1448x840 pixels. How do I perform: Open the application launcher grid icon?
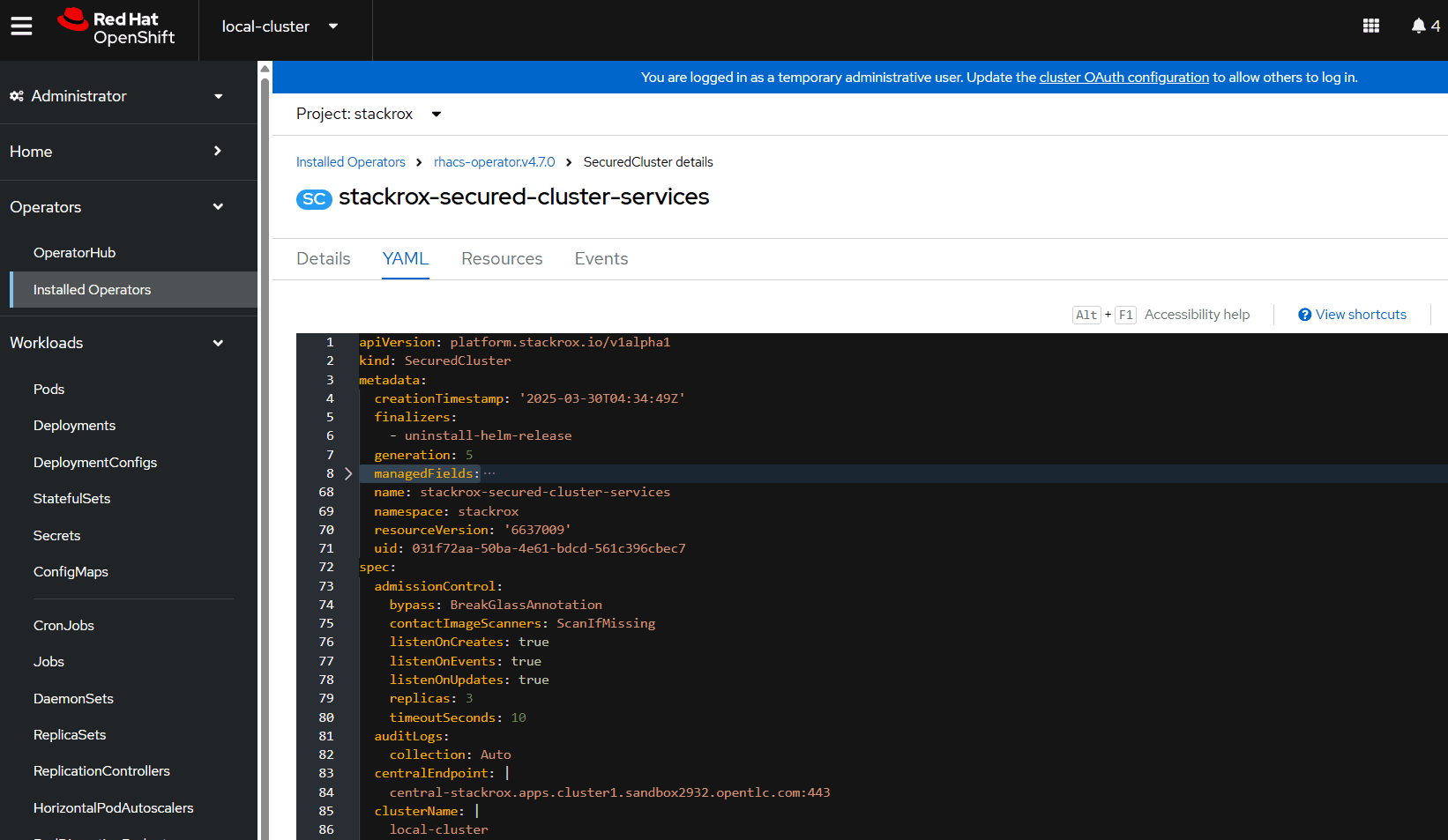tap(1370, 26)
